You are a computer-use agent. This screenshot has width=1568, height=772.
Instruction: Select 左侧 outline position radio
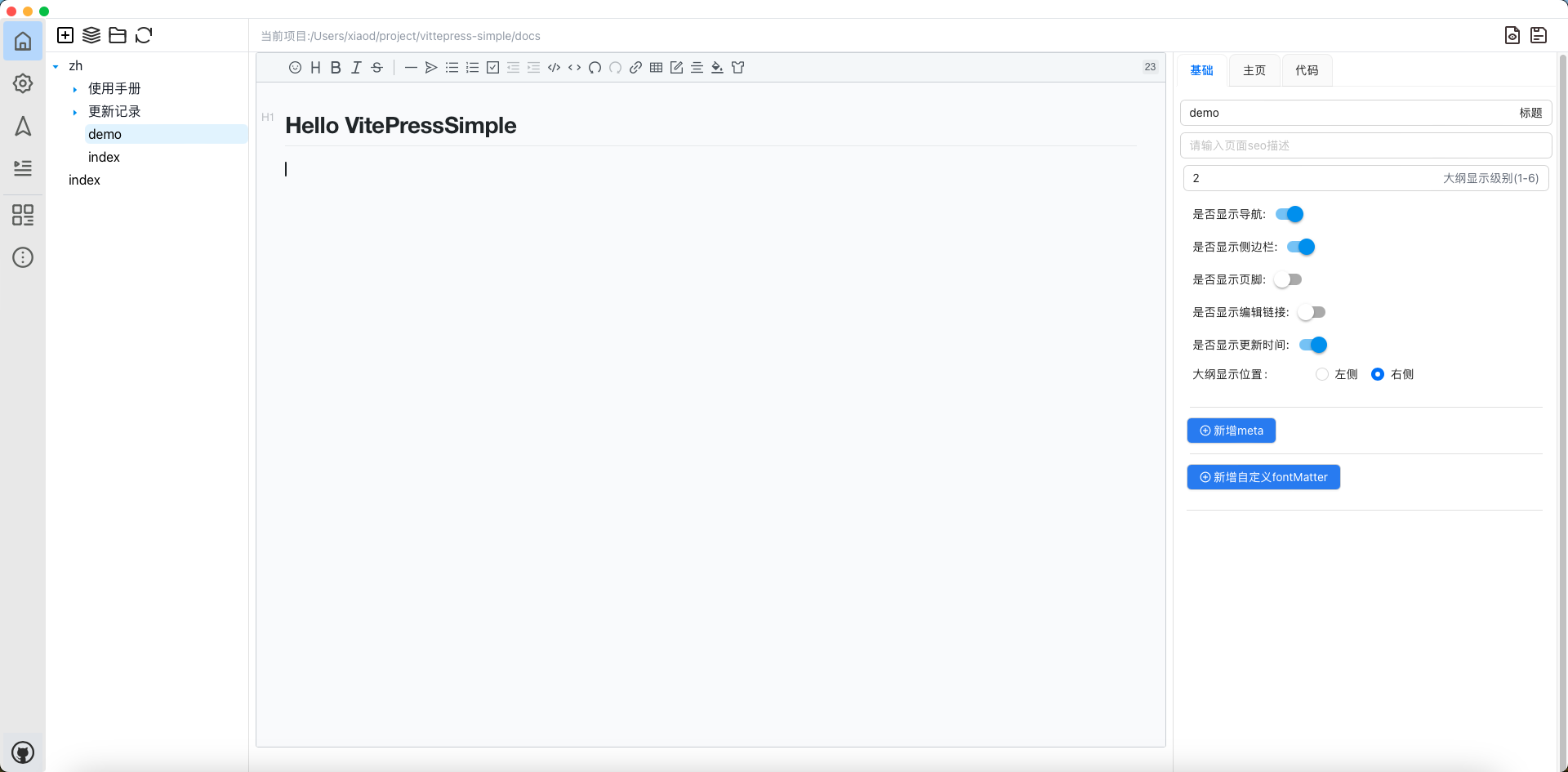coord(1322,374)
